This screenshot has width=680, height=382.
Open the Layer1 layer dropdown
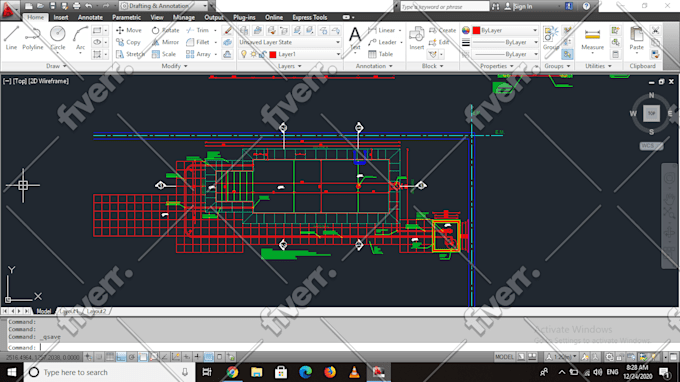tap(290, 54)
